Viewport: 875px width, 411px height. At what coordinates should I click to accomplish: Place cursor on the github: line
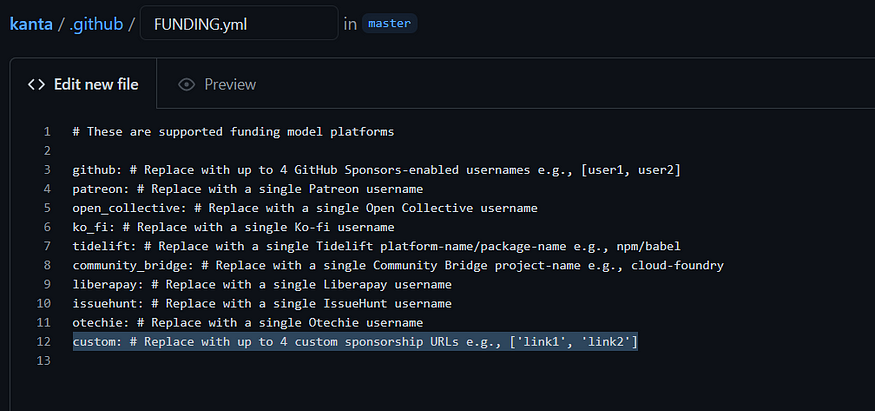coord(377,170)
